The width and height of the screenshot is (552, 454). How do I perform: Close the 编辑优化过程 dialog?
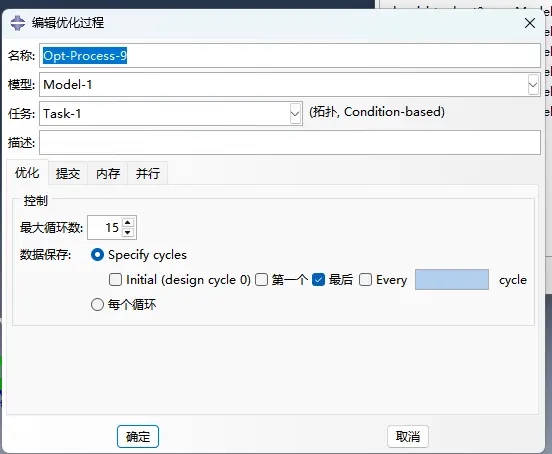(530, 23)
